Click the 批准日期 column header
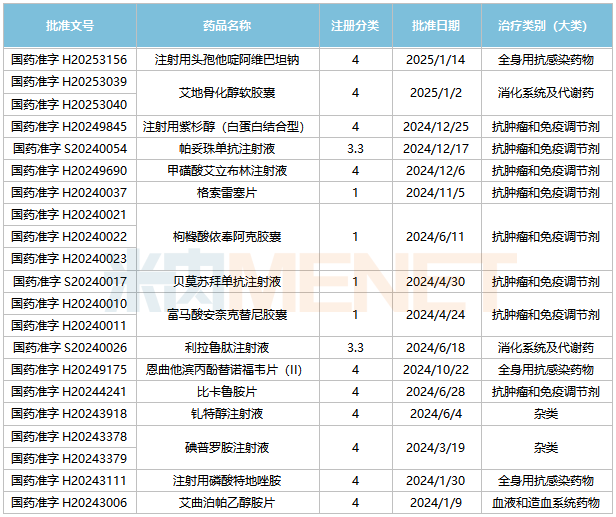This screenshot has height=517, width=616. (436, 26)
